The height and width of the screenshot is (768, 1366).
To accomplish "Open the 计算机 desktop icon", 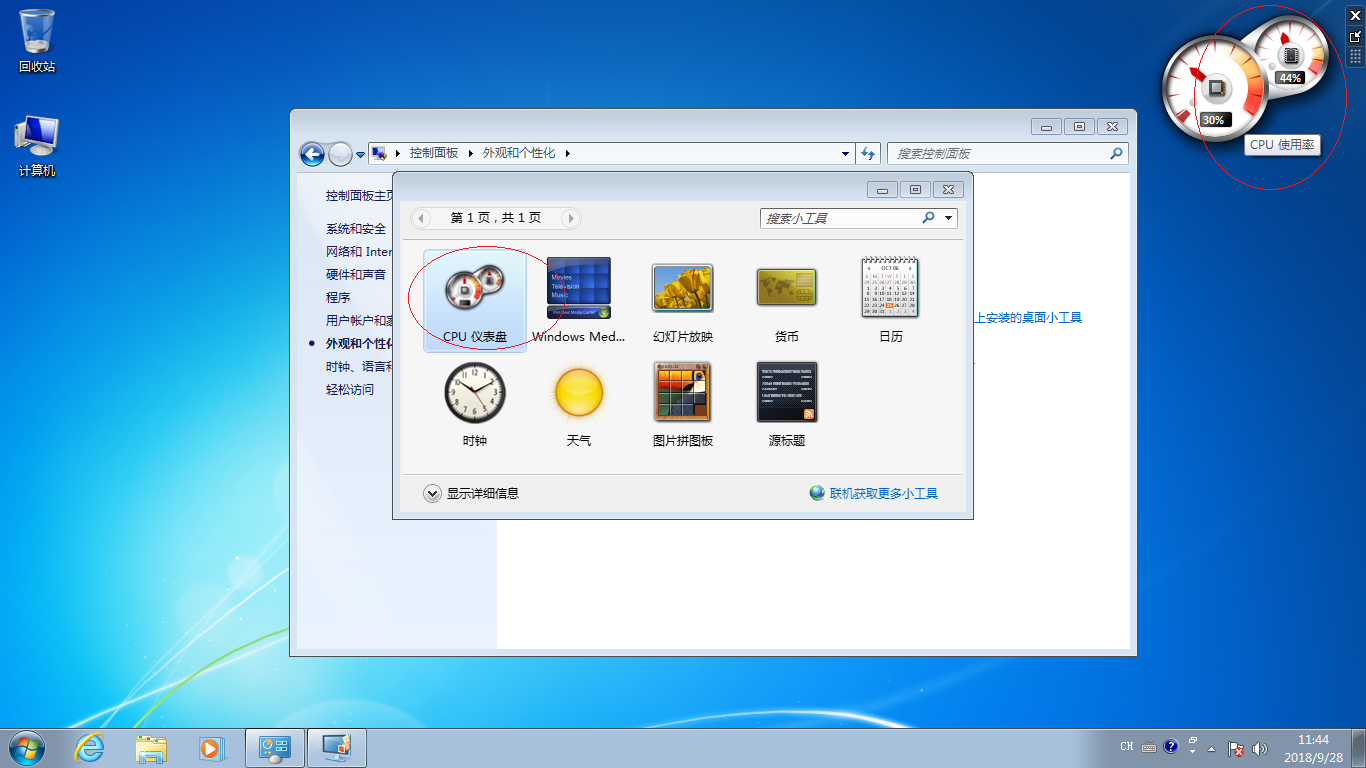I will tap(37, 146).
